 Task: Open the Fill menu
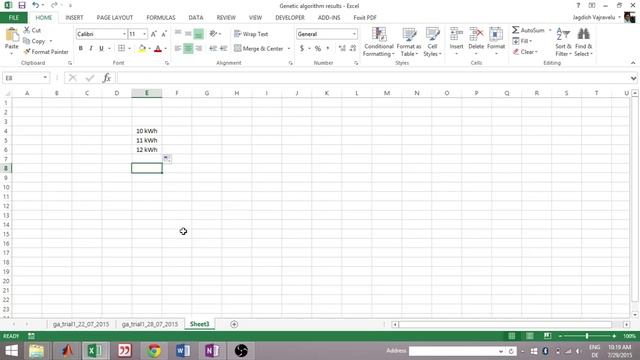(522, 41)
